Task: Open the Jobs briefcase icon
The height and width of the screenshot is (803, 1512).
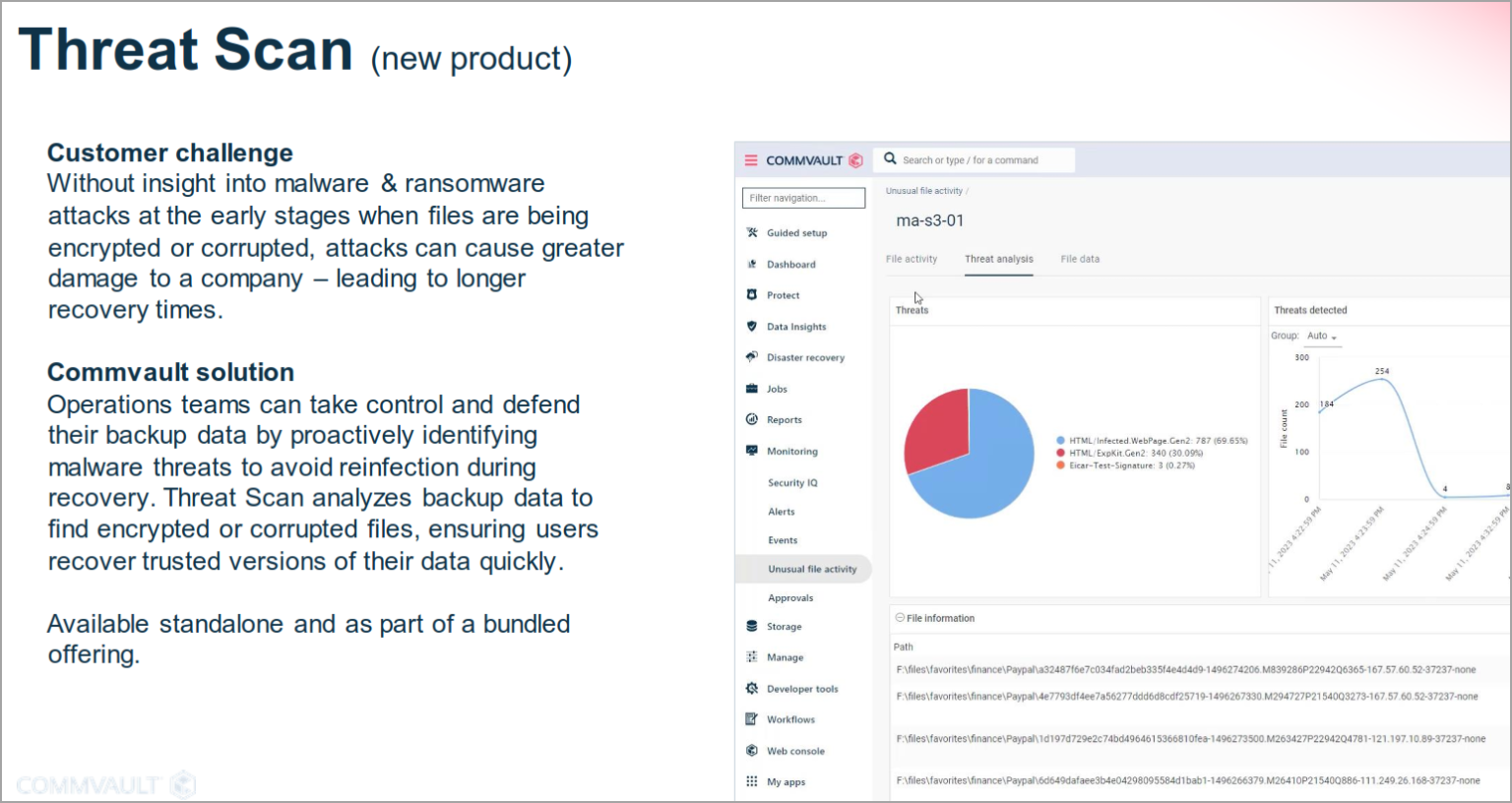Action: pyautogui.click(x=752, y=389)
